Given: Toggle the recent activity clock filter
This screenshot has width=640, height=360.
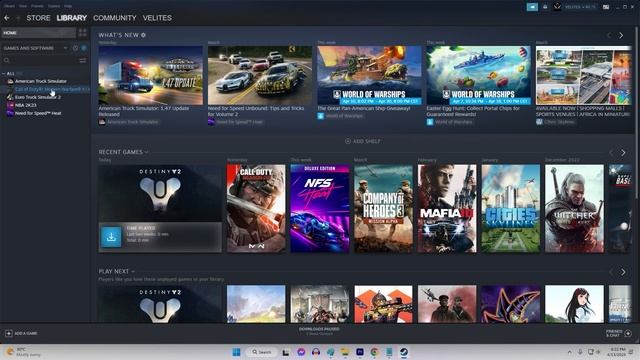Looking at the screenshot, I should pos(76,48).
